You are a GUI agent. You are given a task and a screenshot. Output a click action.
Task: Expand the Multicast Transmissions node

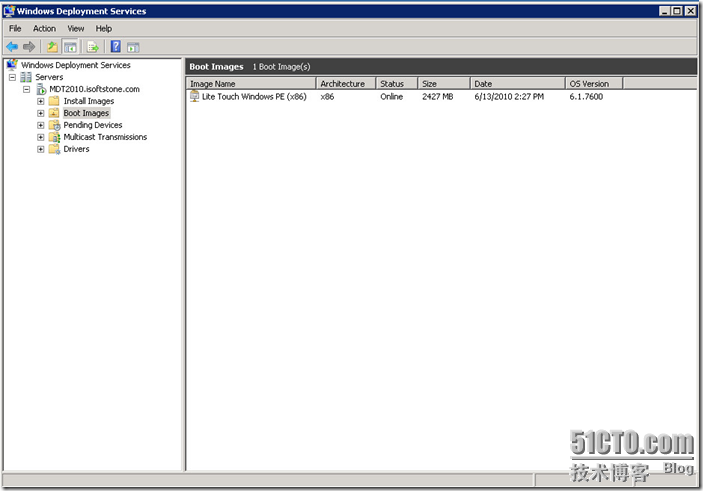(x=40, y=137)
